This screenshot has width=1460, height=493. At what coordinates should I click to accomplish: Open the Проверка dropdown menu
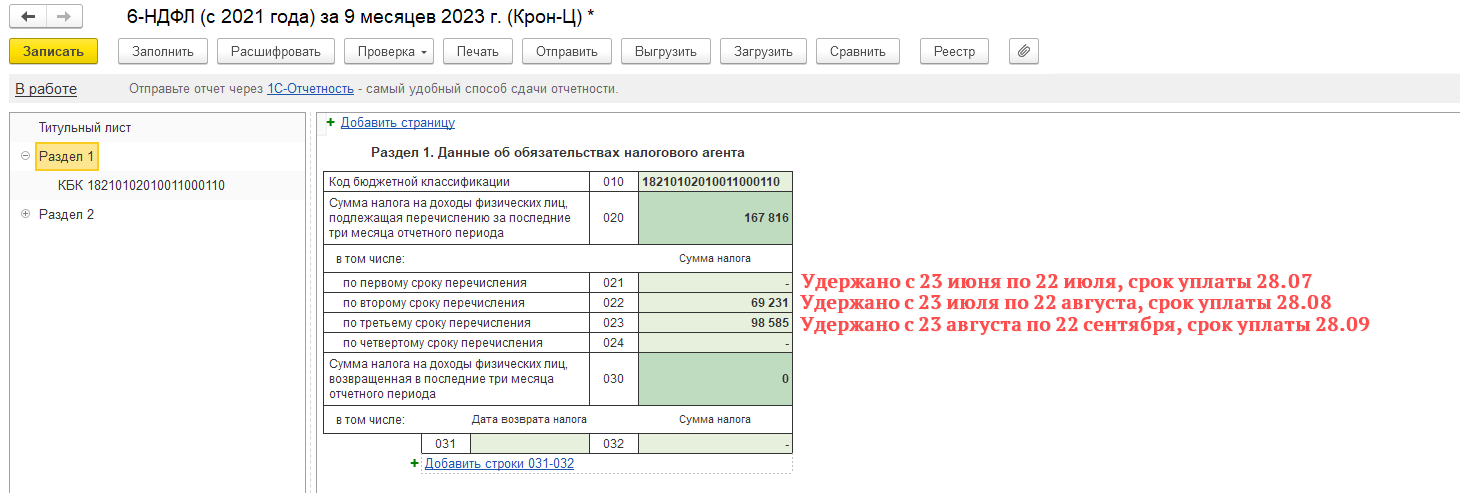pyautogui.click(x=388, y=51)
